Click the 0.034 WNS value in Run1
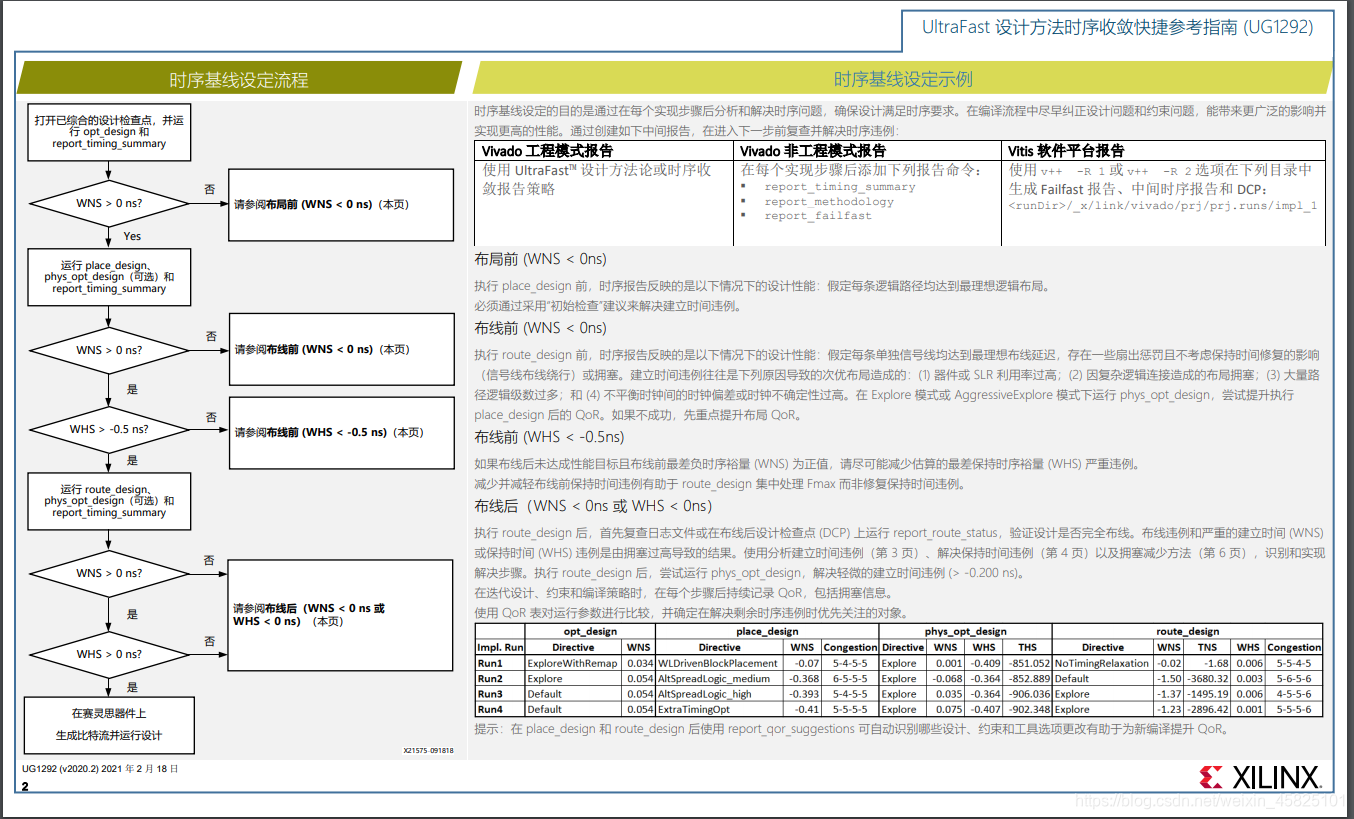This screenshot has height=819, width=1354. pos(638,662)
